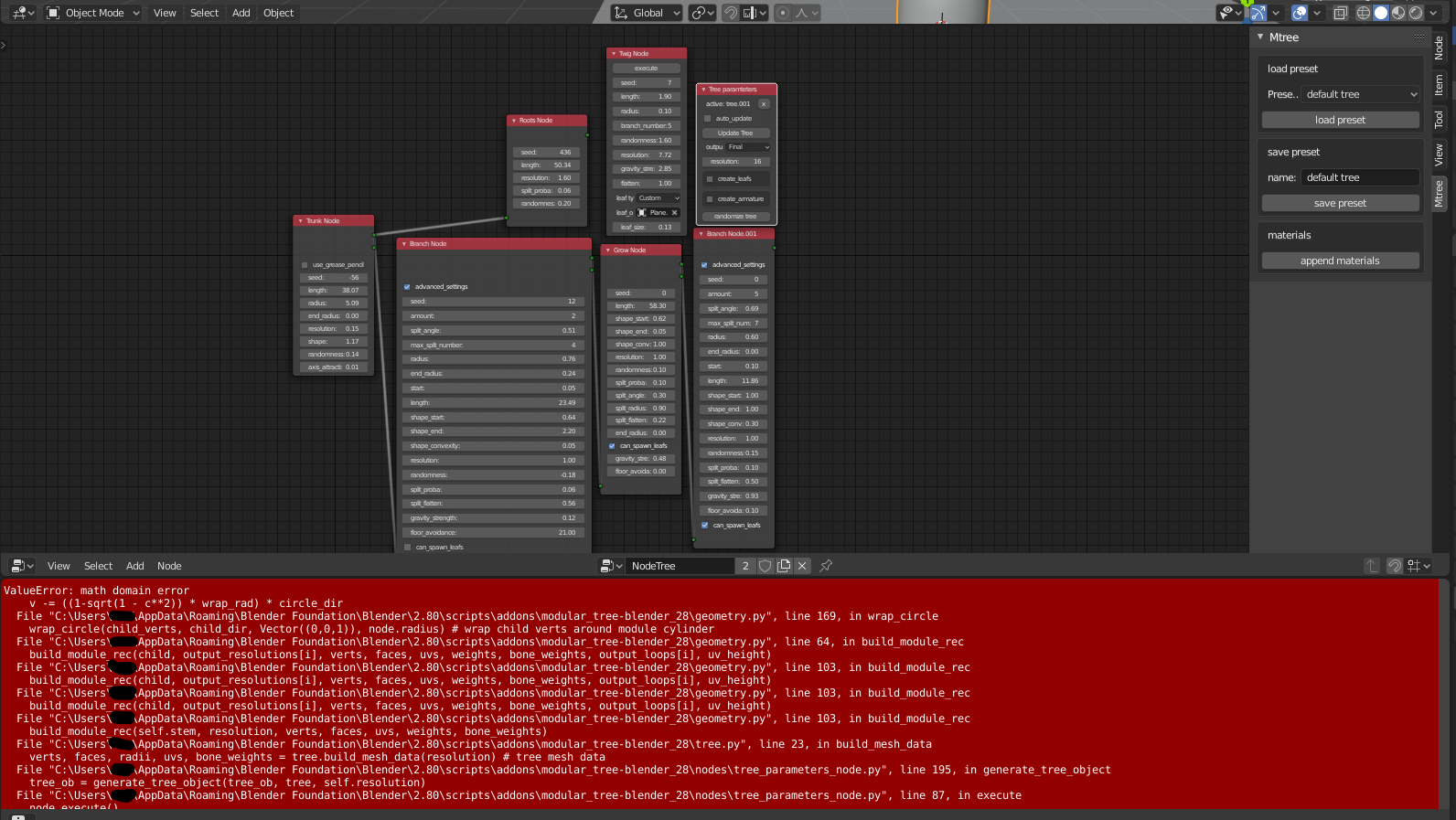
Task: Open the preset default tree dropdown
Action: 1361,94
